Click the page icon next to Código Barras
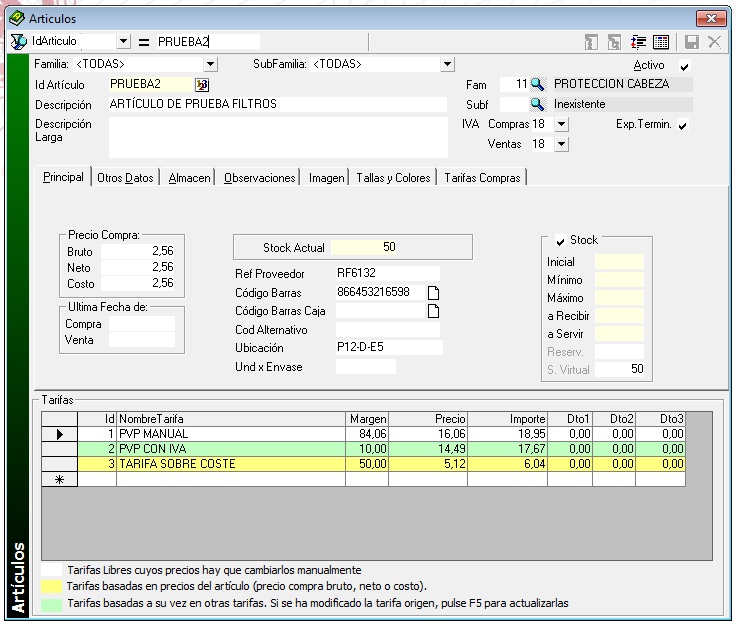This screenshot has width=736, height=629. tap(433, 293)
